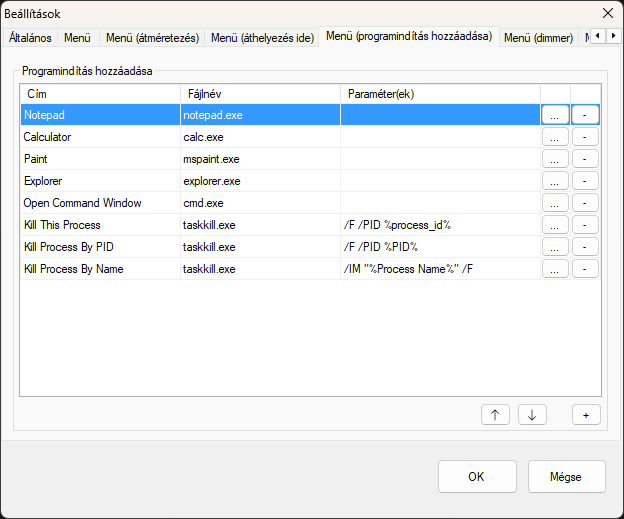
Task: Browse file for Kill This Process row
Action: tap(555, 225)
